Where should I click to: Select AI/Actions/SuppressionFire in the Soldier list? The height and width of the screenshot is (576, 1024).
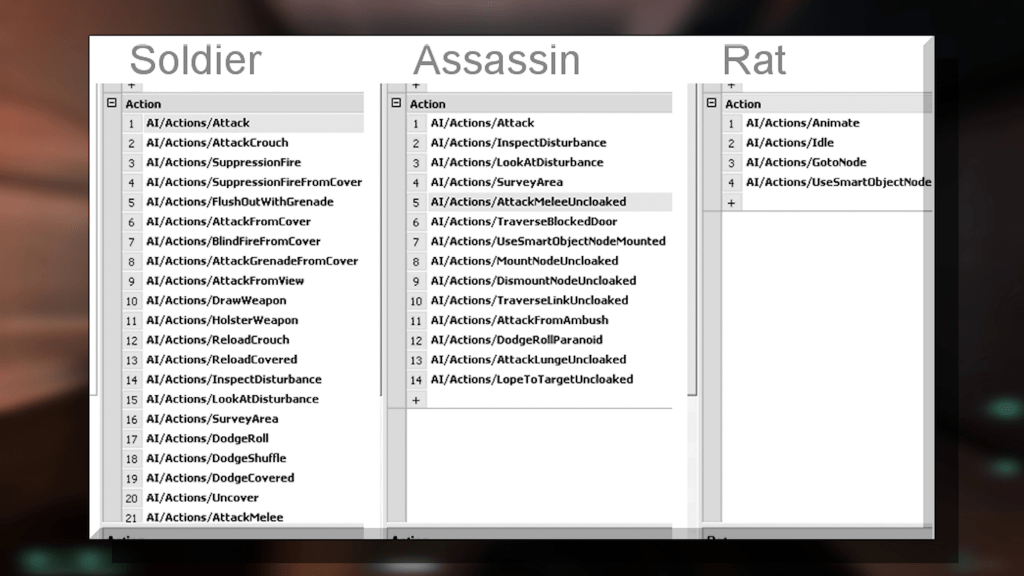pyautogui.click(x=223, y=162)
